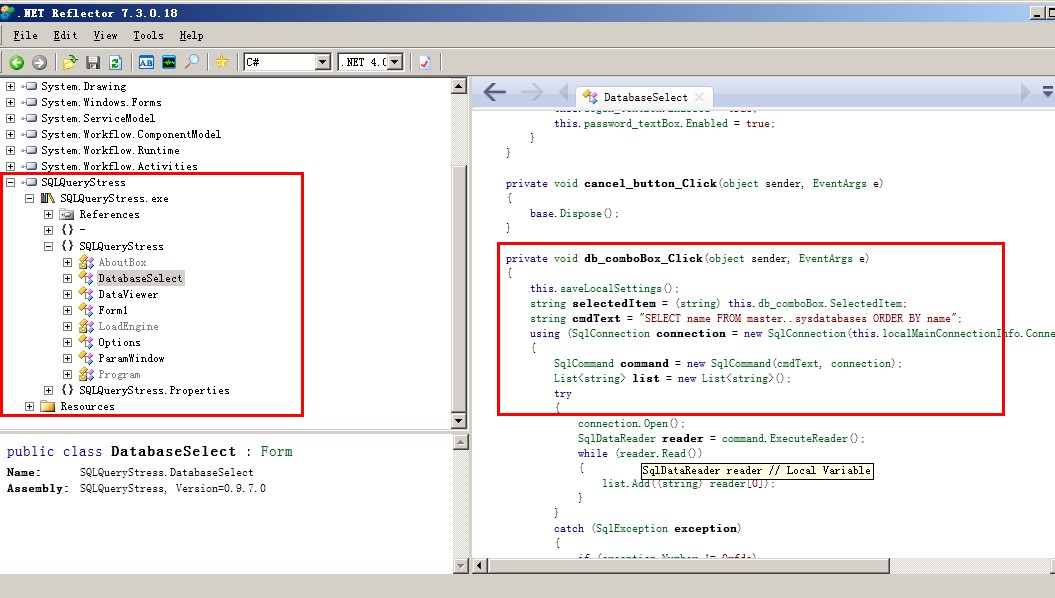Click tree panel scrollbar down arrow

point(460,421)
